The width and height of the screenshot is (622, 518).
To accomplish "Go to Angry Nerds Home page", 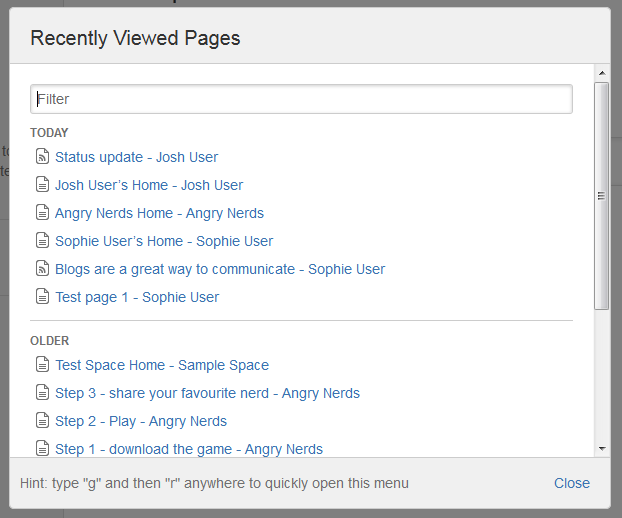I will point(159,213).
